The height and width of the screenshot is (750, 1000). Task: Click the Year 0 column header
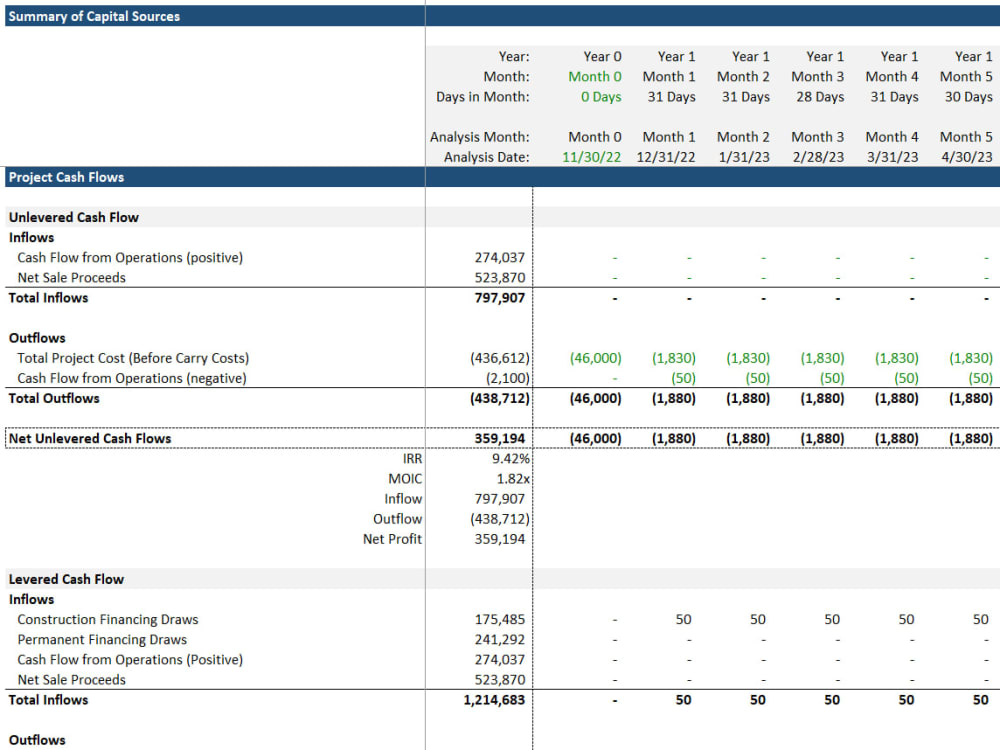pyautogui.click(x=601, y=56)
